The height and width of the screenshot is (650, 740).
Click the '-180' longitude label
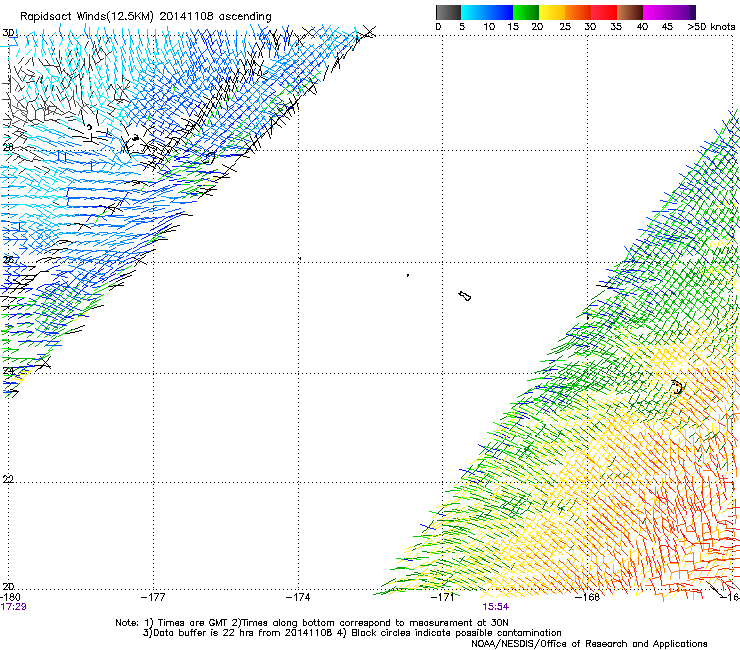point(10,597)
